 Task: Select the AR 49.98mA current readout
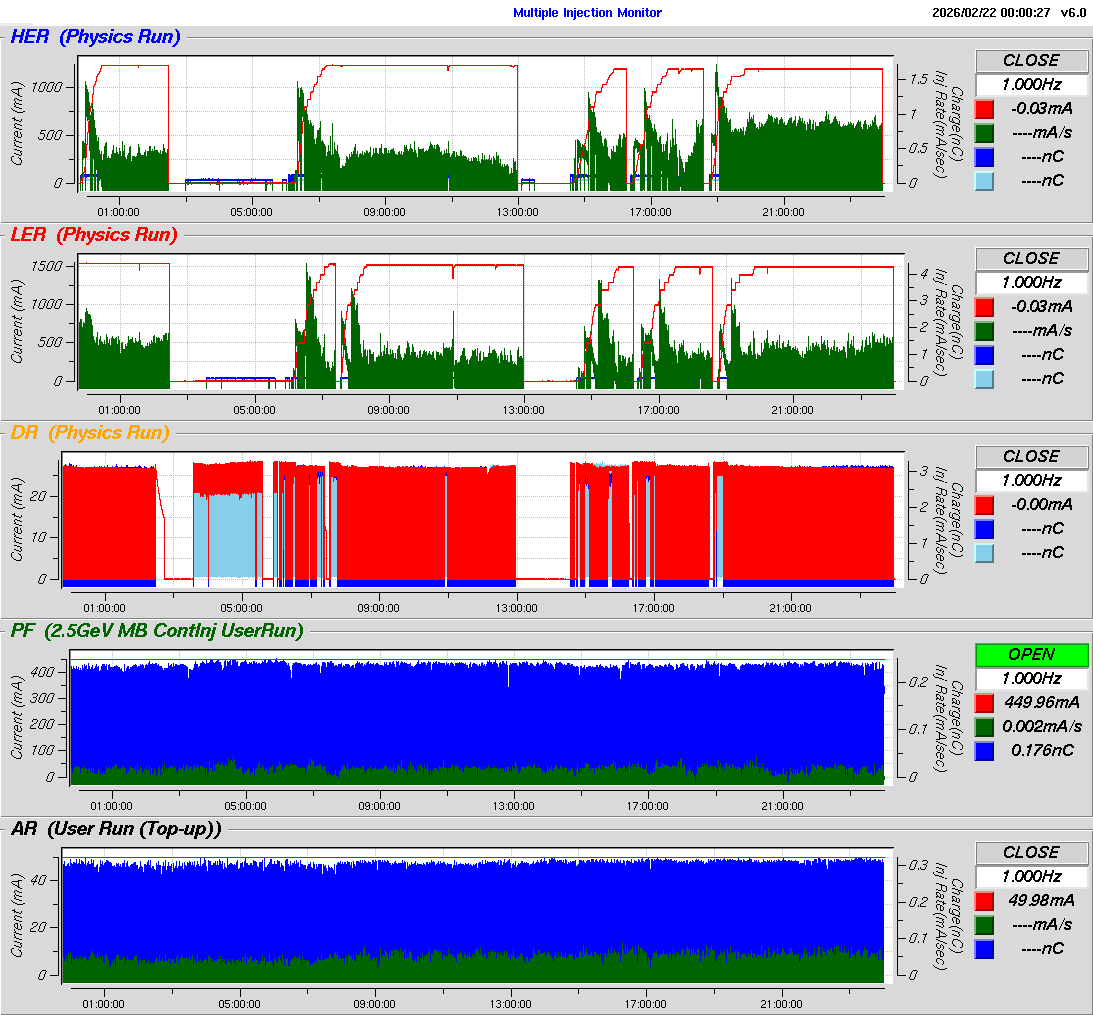(1041, 900)
